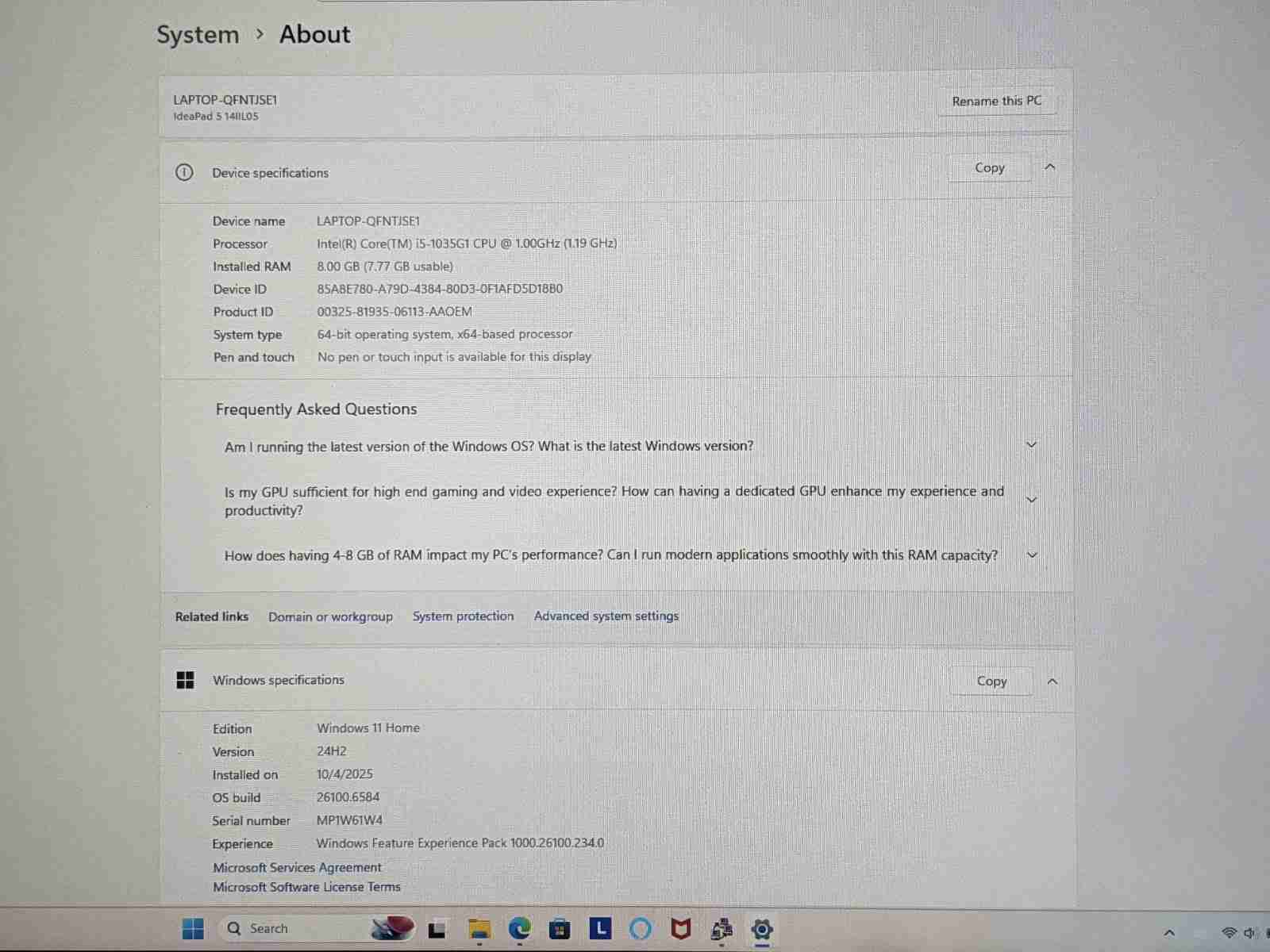Open the McAfee icon in the taskbar

tap(681, 928)
